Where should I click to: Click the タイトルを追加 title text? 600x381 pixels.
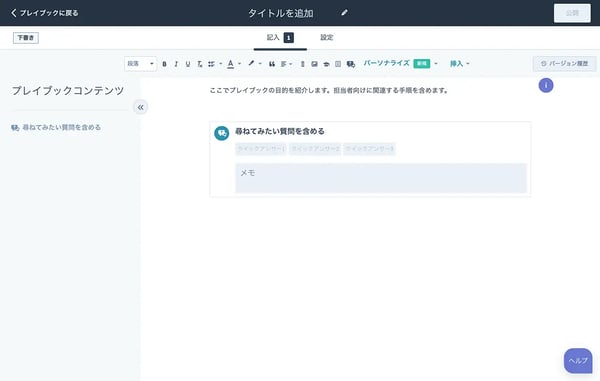(281, 13)
